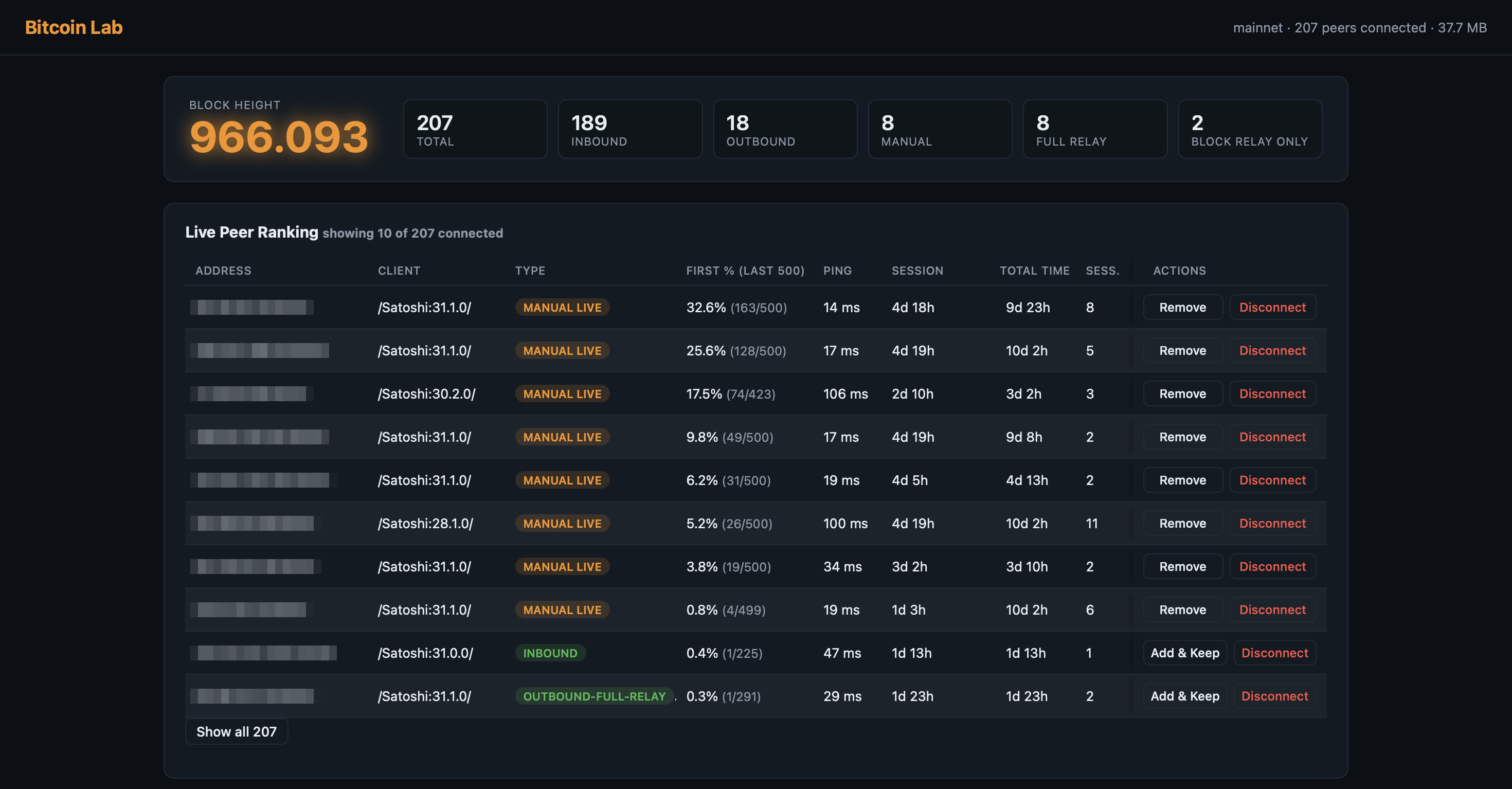Image resolution: width=1512 pixels, height=789 pixels.
Task: Remove the Satoshi:30.2.0 peer
Action: pyautogui.click(x=1183, y=393)
